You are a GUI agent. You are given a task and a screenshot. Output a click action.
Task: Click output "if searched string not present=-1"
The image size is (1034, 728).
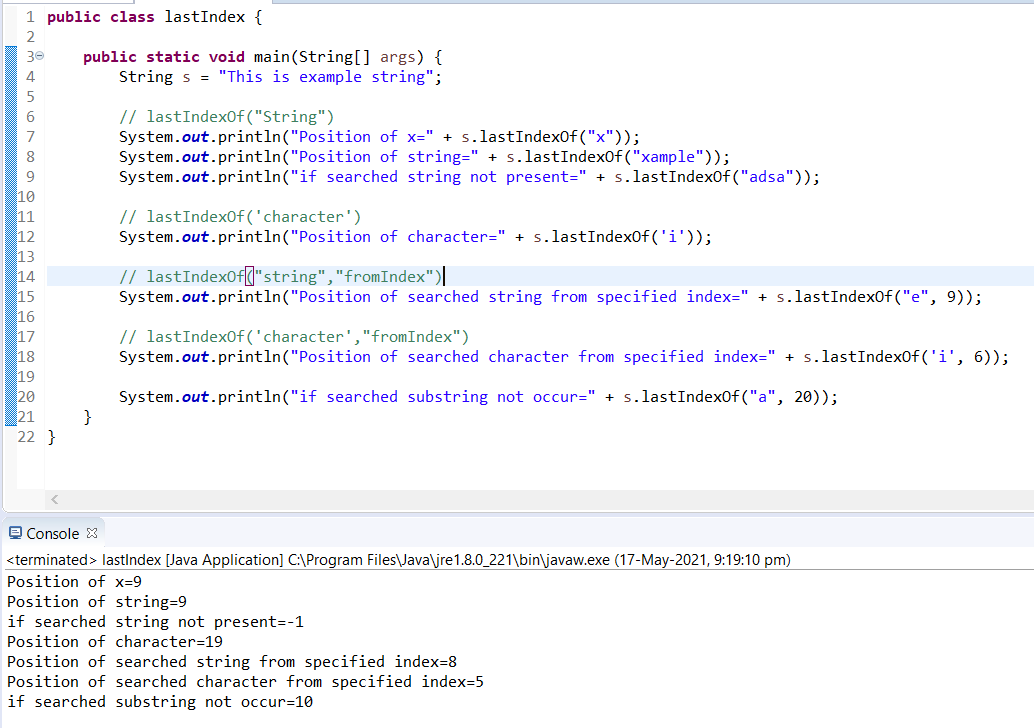[x=156, y=622]
